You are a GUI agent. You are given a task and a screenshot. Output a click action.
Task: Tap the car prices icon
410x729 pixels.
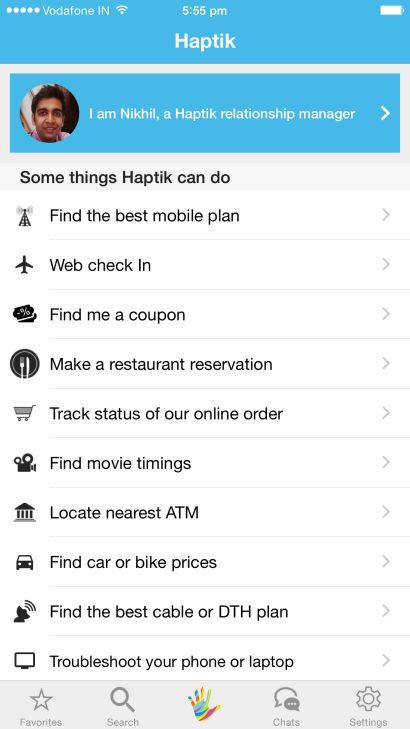point(25,563)
